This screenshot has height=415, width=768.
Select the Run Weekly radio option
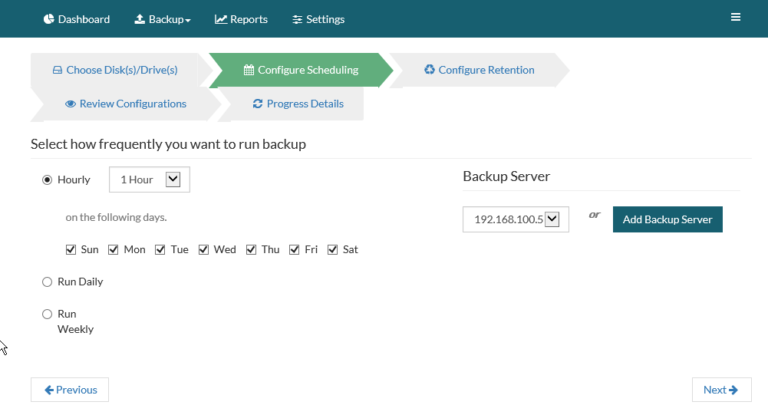click(x=47, y=314)
